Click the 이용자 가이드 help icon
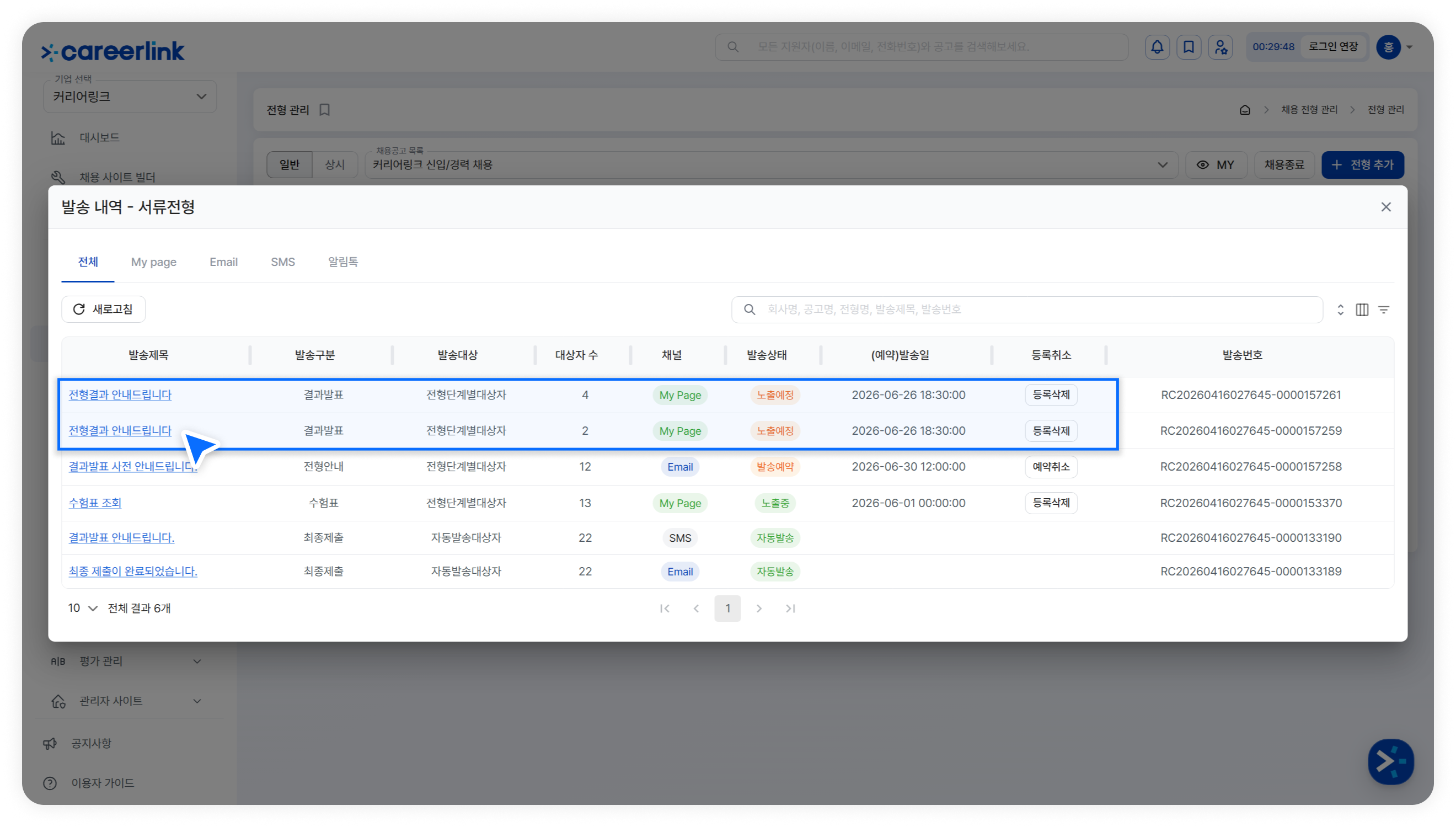 click(x=50, y=783)
